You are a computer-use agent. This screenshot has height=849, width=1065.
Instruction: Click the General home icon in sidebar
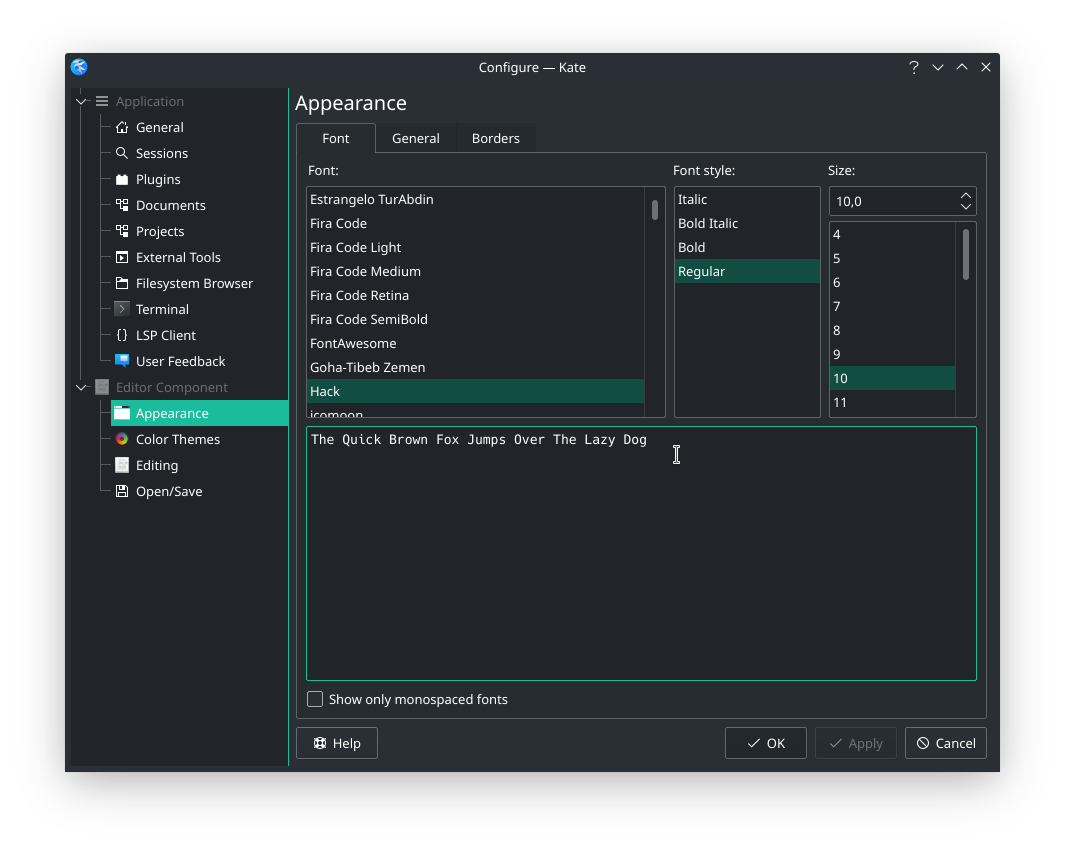[122, 127]
